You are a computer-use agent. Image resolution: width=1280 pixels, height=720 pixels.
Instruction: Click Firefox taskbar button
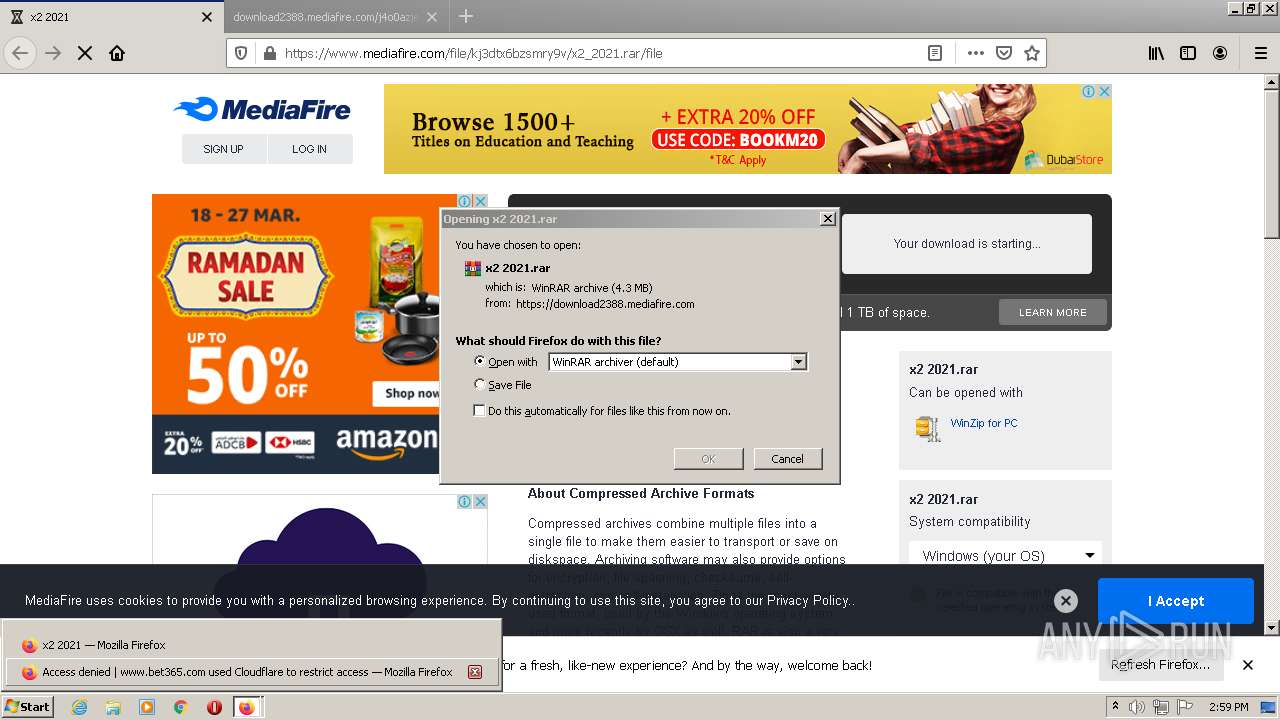pyautogui.click(x=247, y=707)
